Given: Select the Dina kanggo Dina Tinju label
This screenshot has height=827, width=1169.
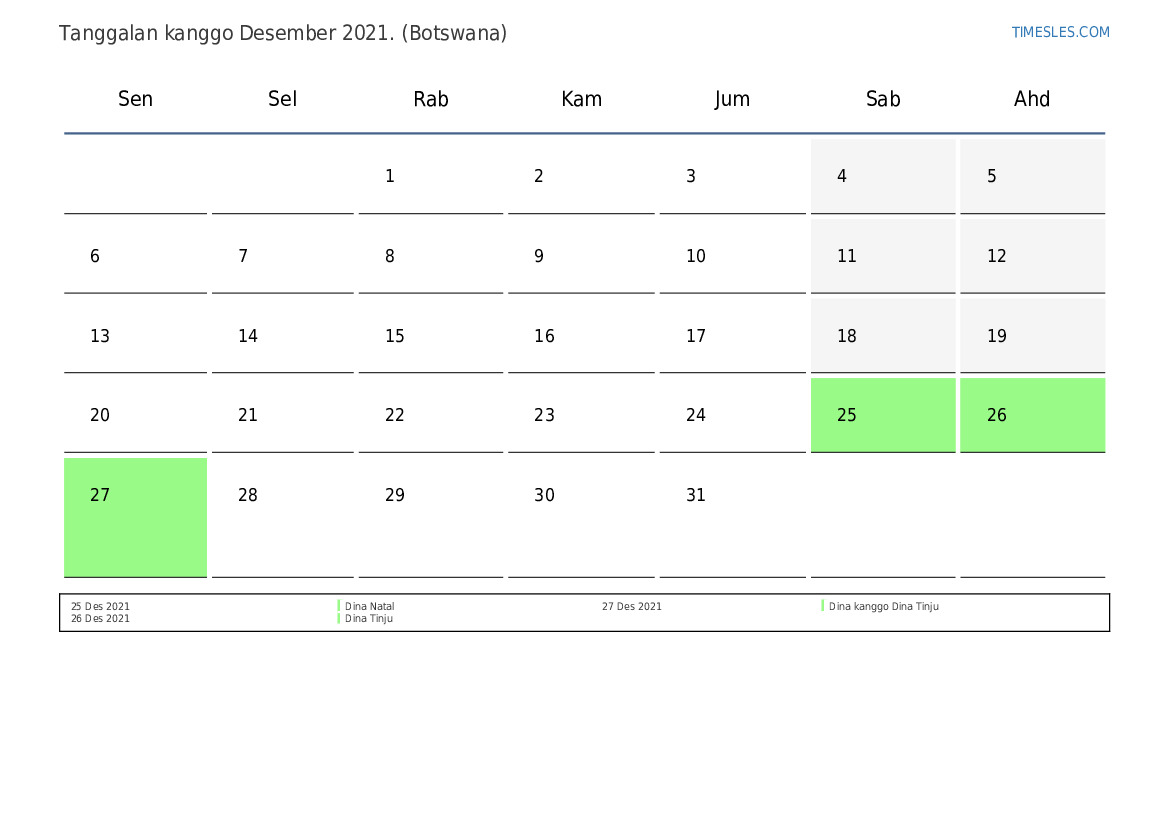Looking at the screenshot, I should tap(883, 606).
